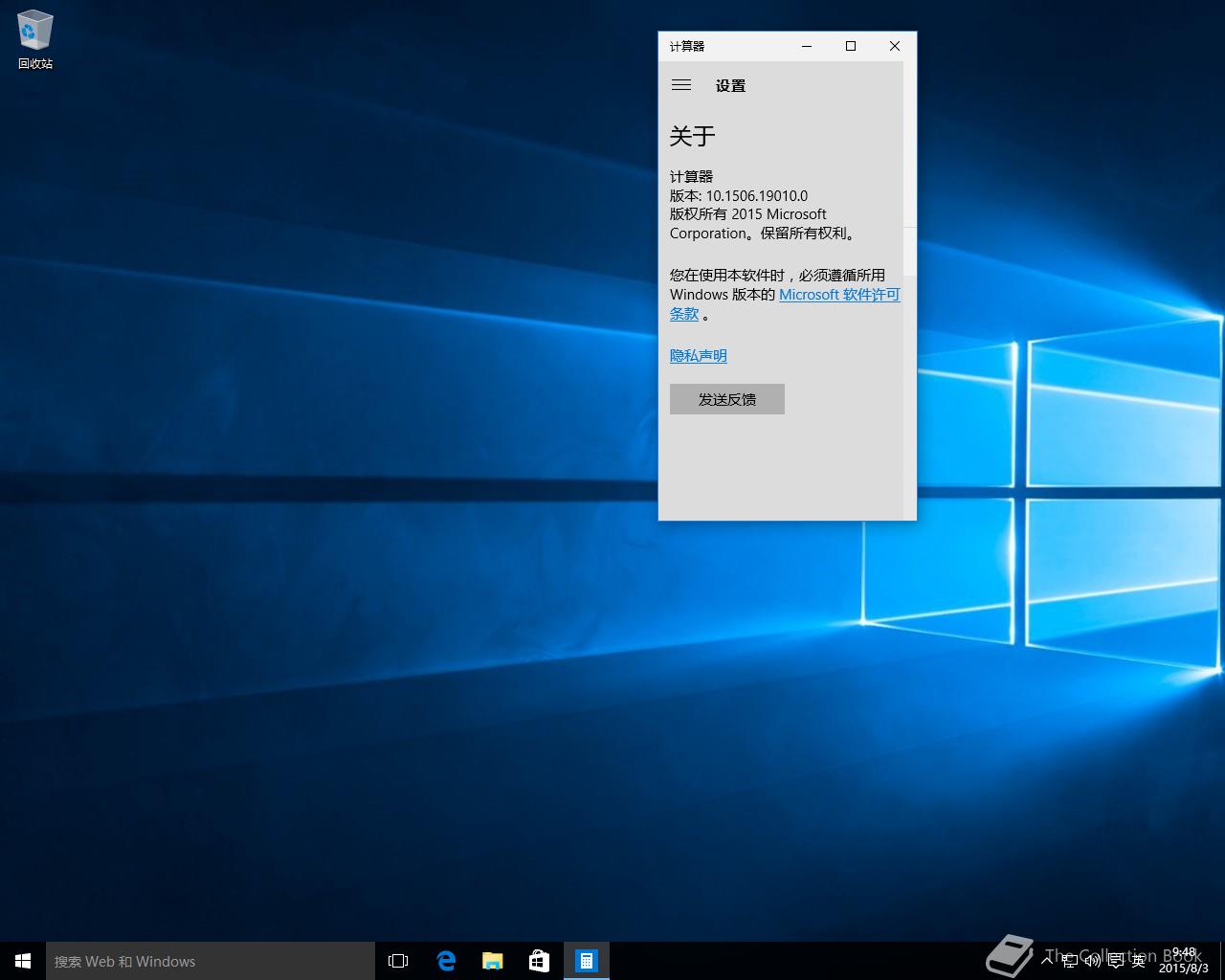
Task: Click the 英 input language indicator
Action: pyautogui.click(x=1139, y=961)
